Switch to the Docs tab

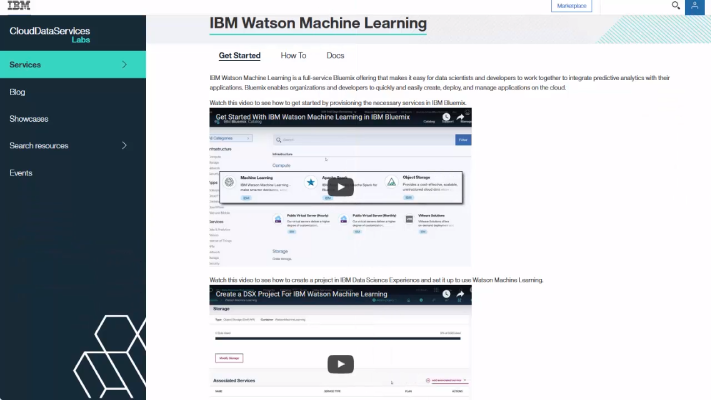(x=335, y=55)
